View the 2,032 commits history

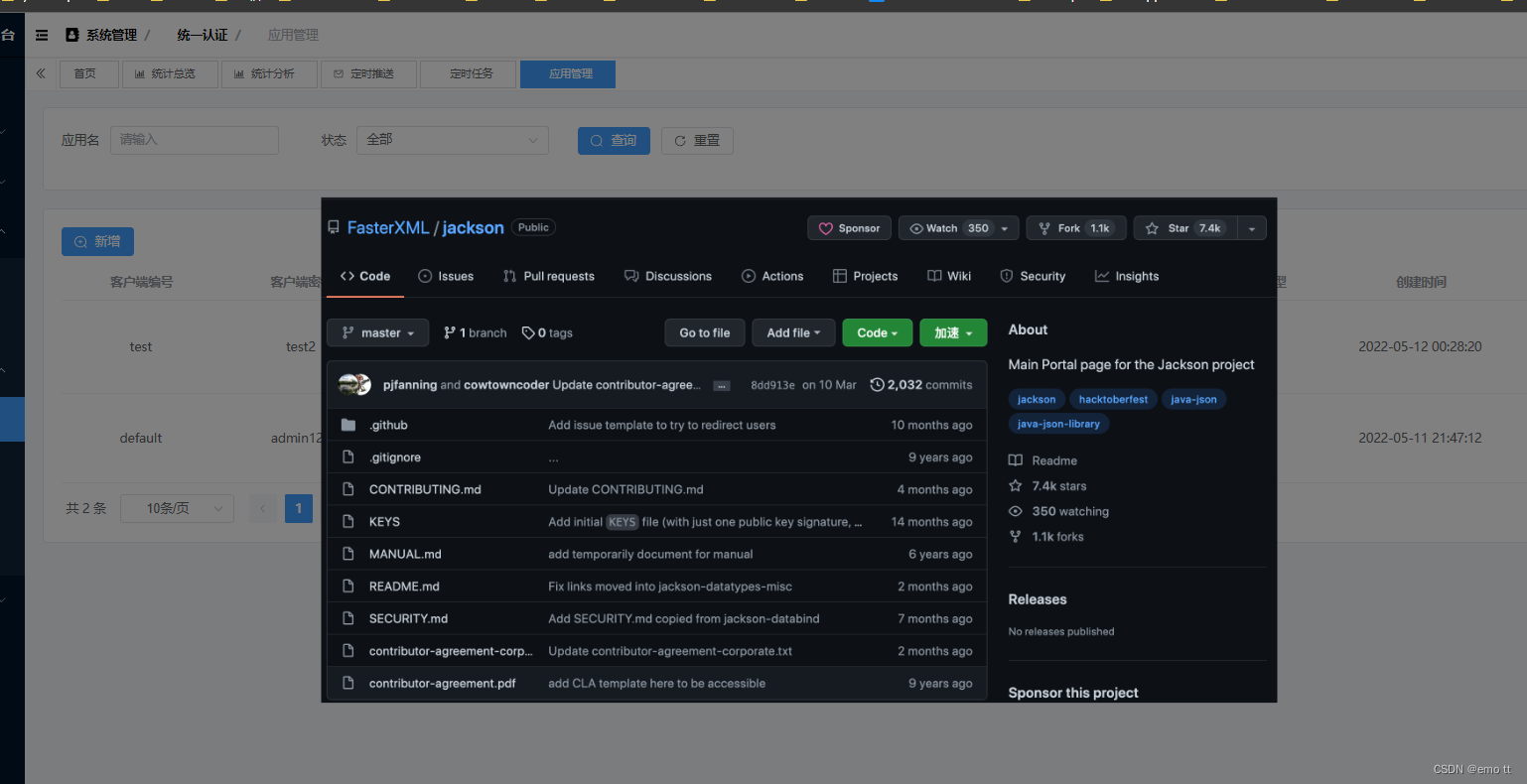pos(921,385)
